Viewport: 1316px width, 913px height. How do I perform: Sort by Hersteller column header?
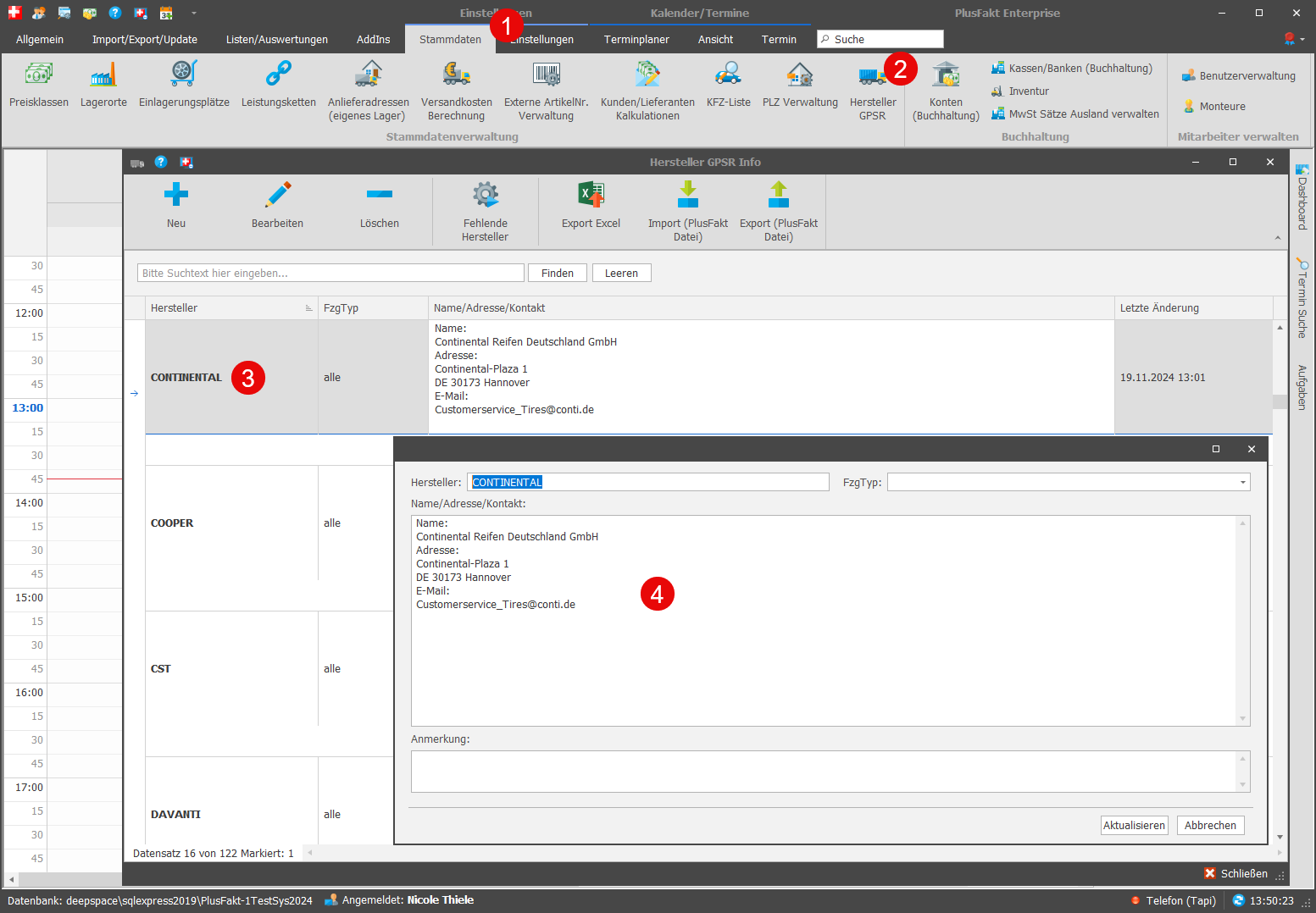[231, 307]
